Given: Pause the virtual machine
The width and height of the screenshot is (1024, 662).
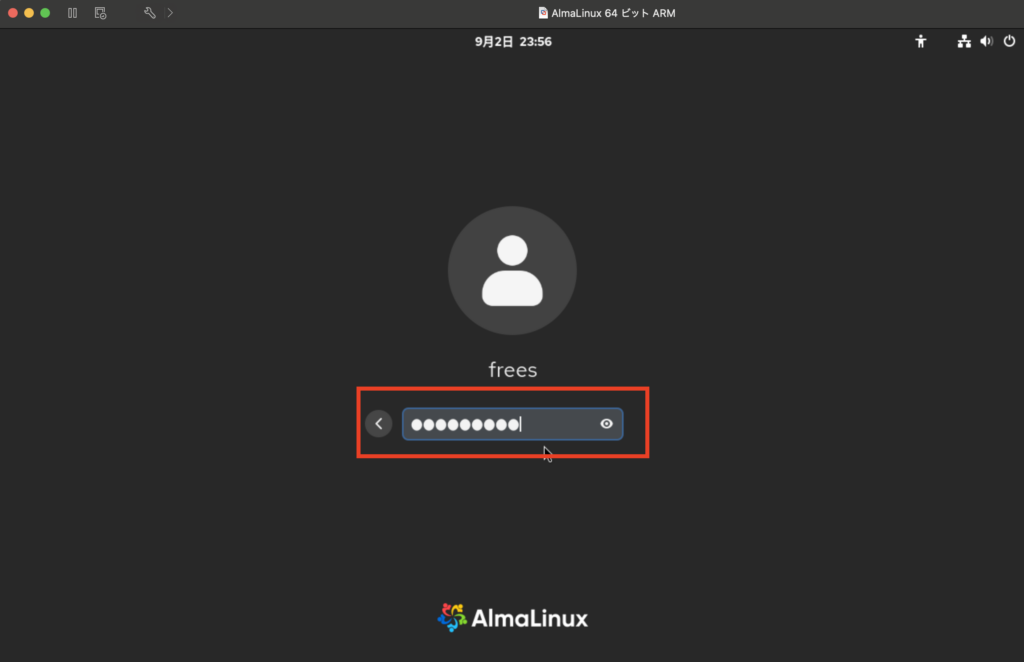Looking at the screenshot, I should point(72,13).
